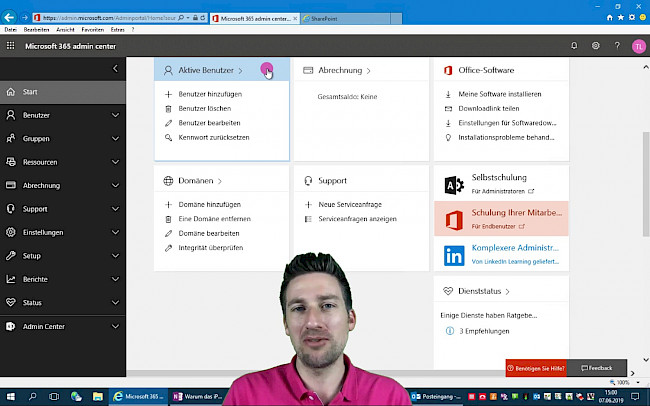Click the Kennwort zurücksetzen link
The image size is (650, 406).
coord(213,137)
